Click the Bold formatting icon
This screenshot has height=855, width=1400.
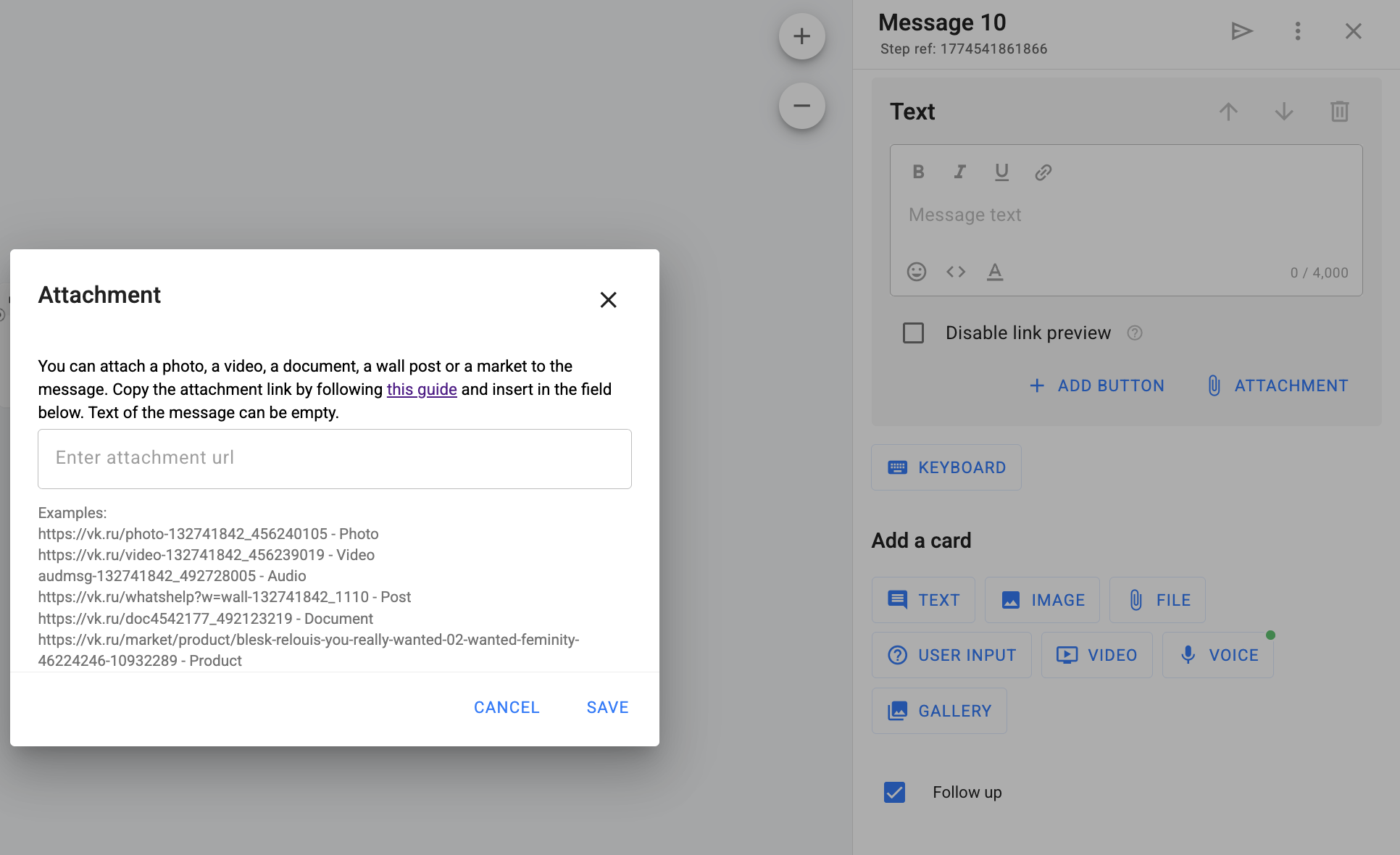coord(918,172)
